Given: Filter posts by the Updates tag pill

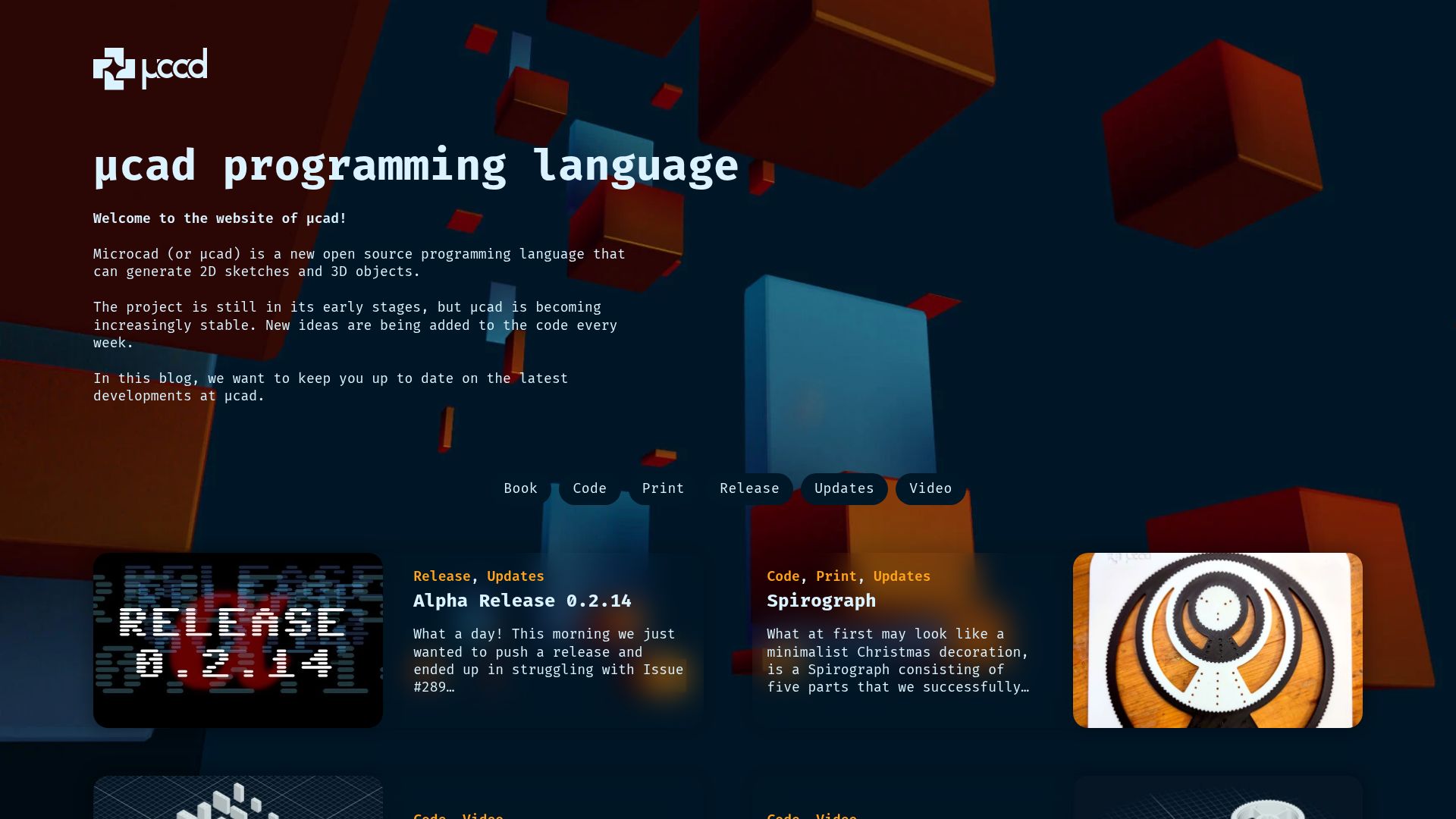Looking at the screenshot, I should [845, 489].
